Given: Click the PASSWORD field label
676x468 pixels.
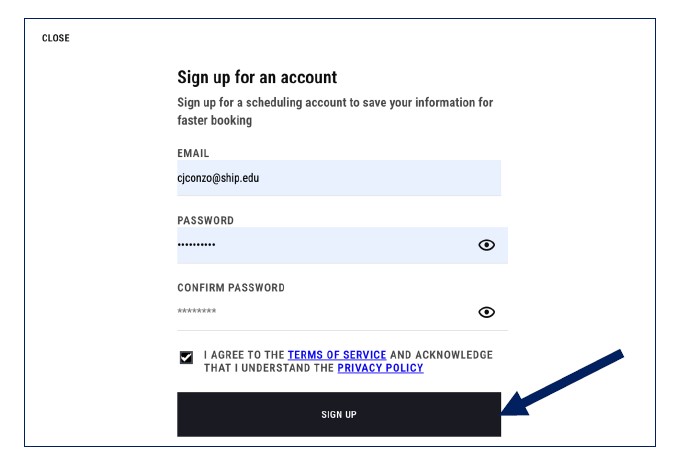Looking at the screenshot, I should point(206,221).
